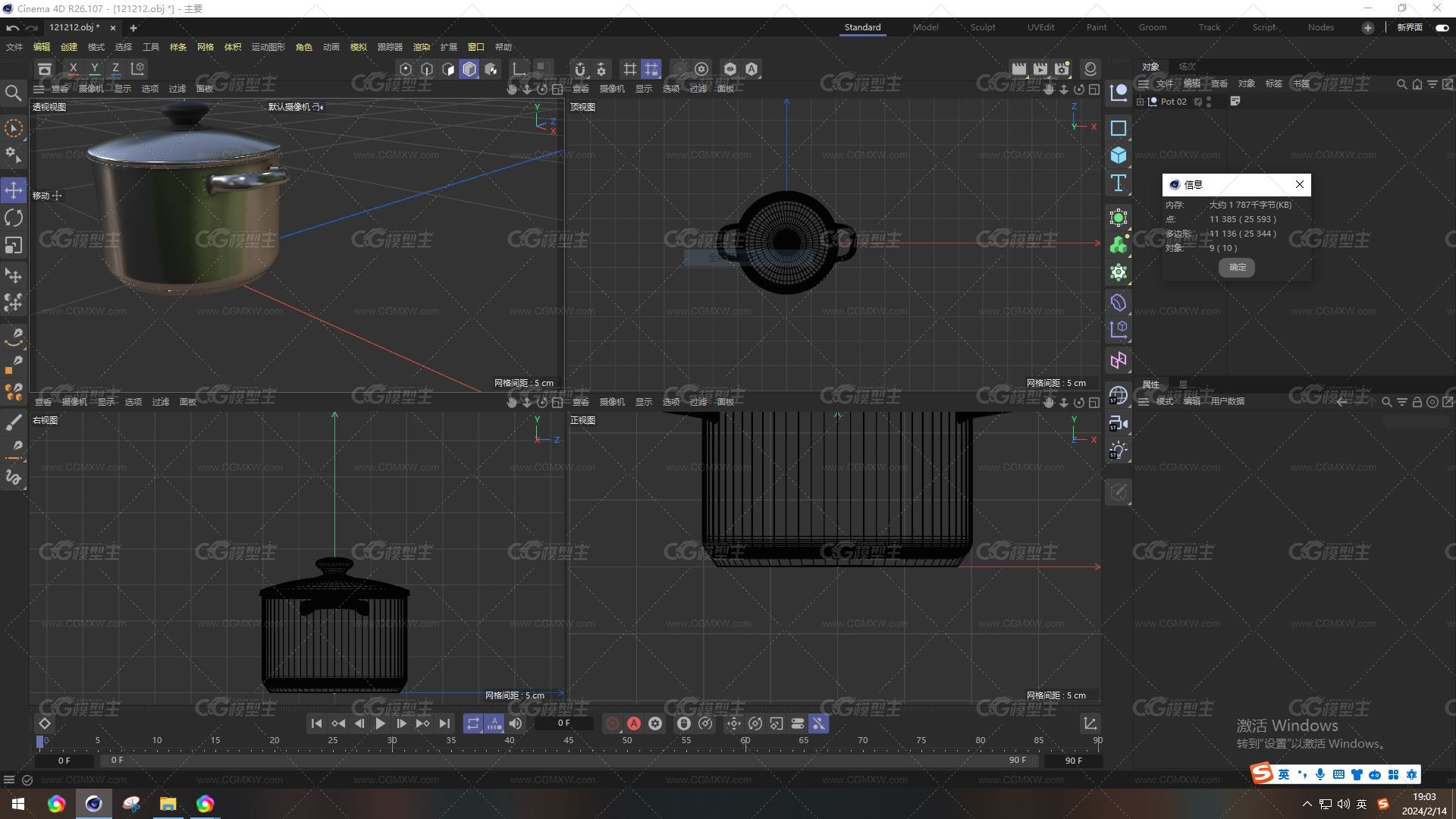Toggle timeline sound speaker icon
1456x819 pixels.
[x=516, y=723]
